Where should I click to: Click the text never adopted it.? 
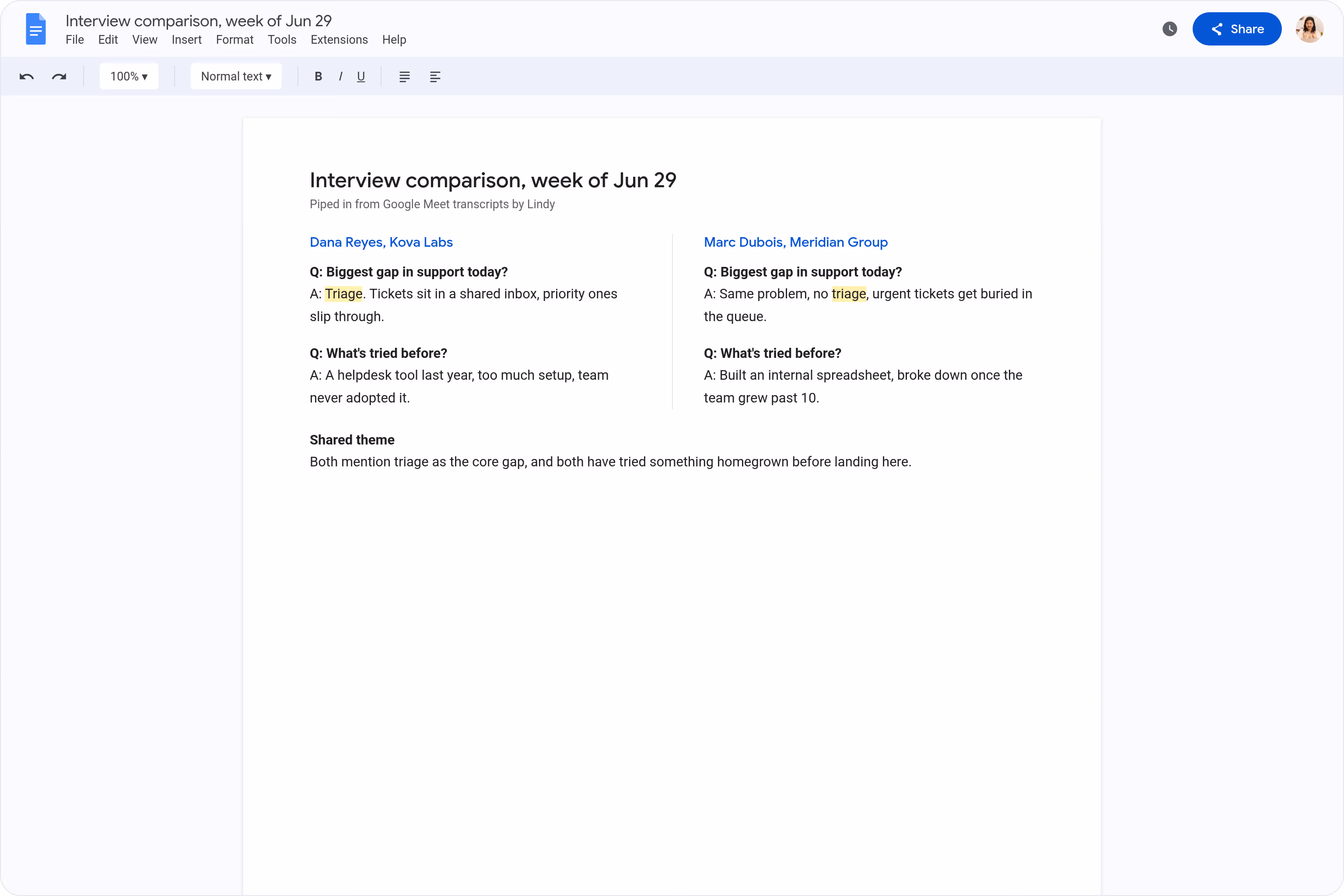click(x=360, y=398)
